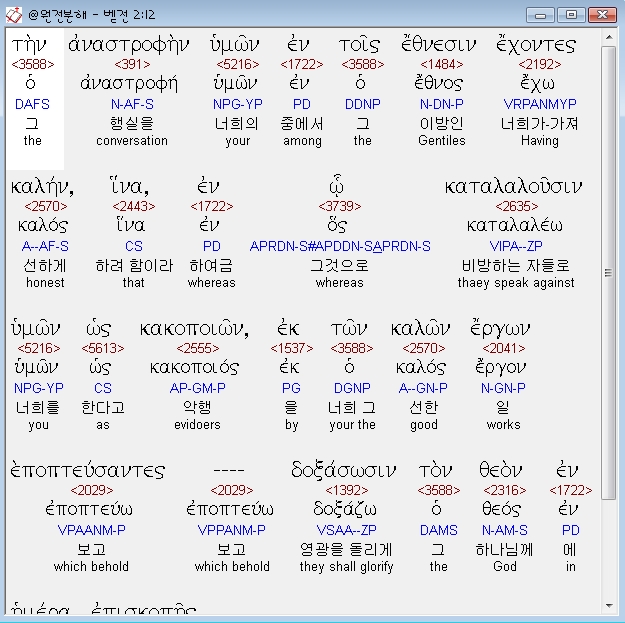625x623 pixels.
Task: Click parsing code VIPA--ZP
Action: coord(516,246)
